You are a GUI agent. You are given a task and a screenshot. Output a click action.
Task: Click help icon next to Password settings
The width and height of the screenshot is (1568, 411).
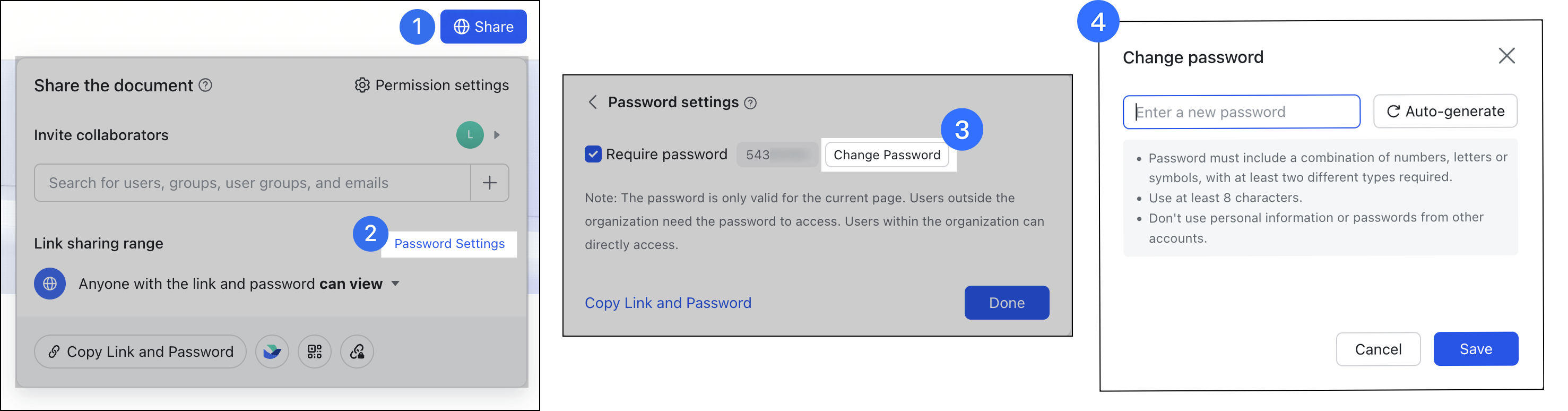pos(750,103)
